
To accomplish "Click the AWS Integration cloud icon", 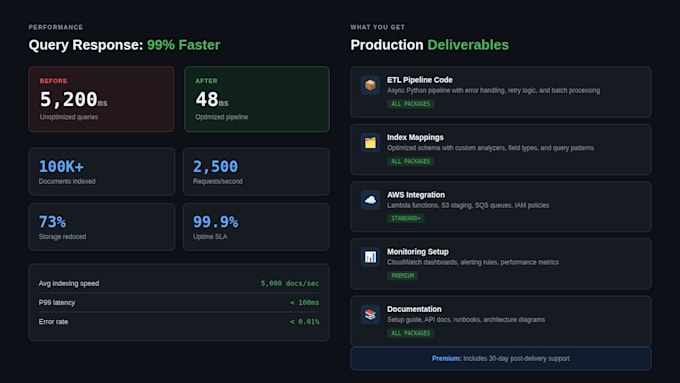I will [x=370, y=200].
